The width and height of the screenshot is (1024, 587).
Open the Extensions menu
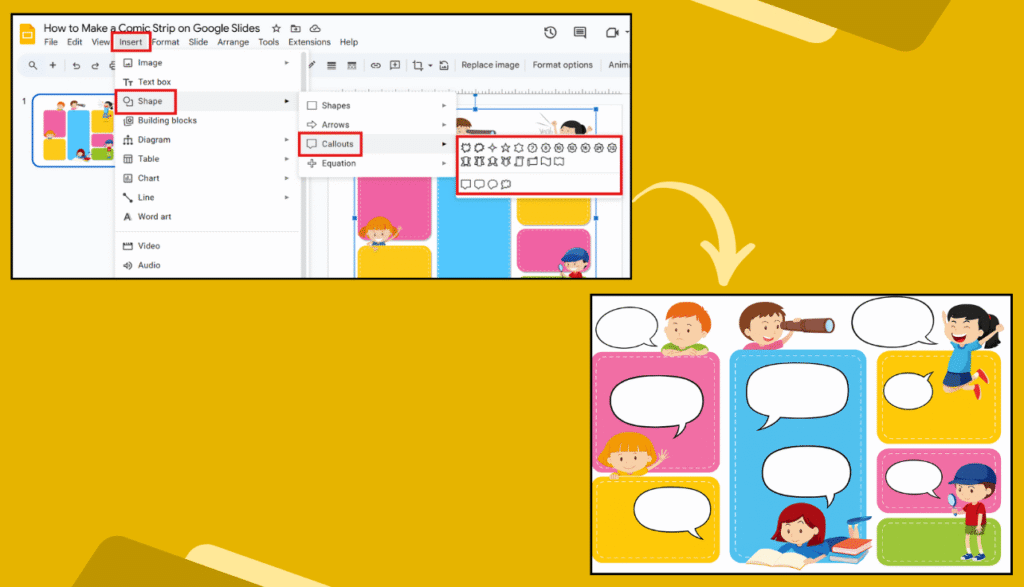[310, 42]
